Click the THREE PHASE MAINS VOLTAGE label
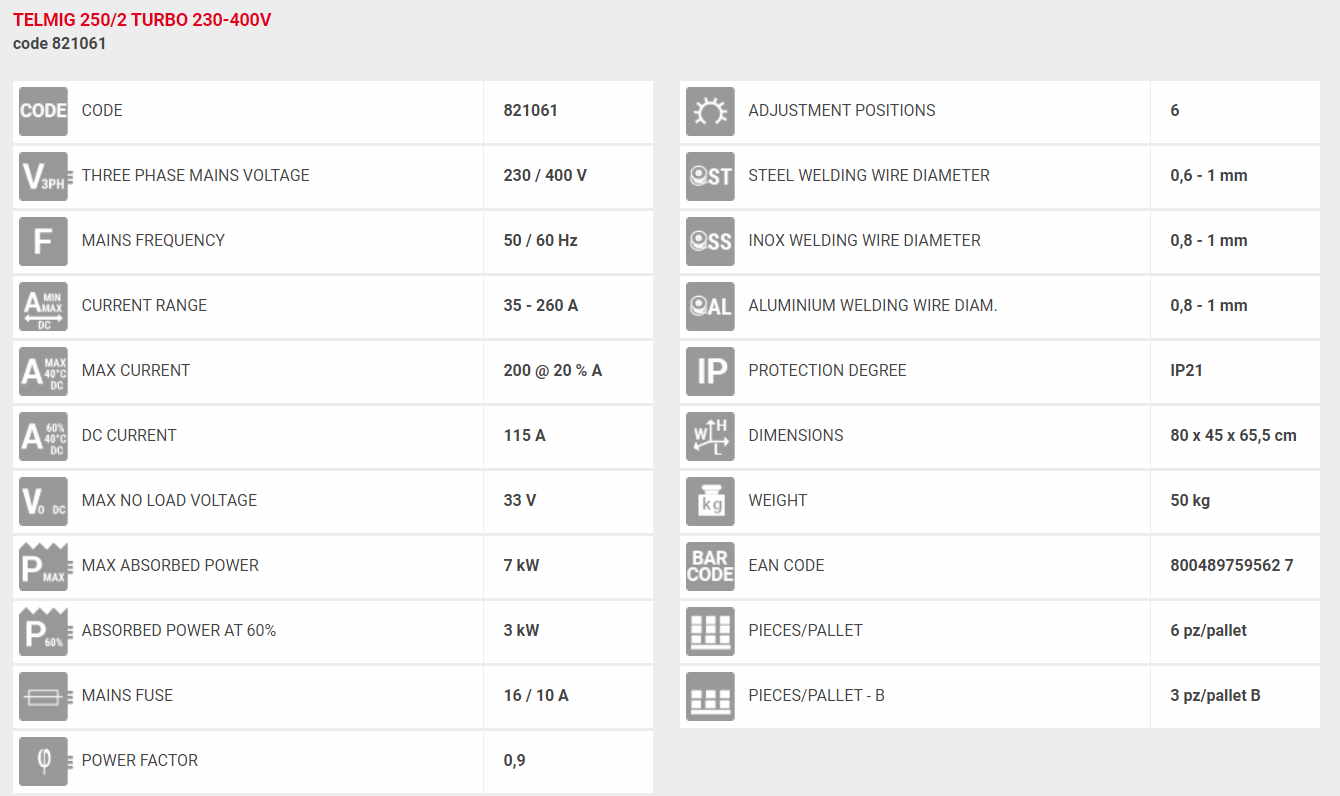This screenshot has height=796, width=1340. [196, 175]
